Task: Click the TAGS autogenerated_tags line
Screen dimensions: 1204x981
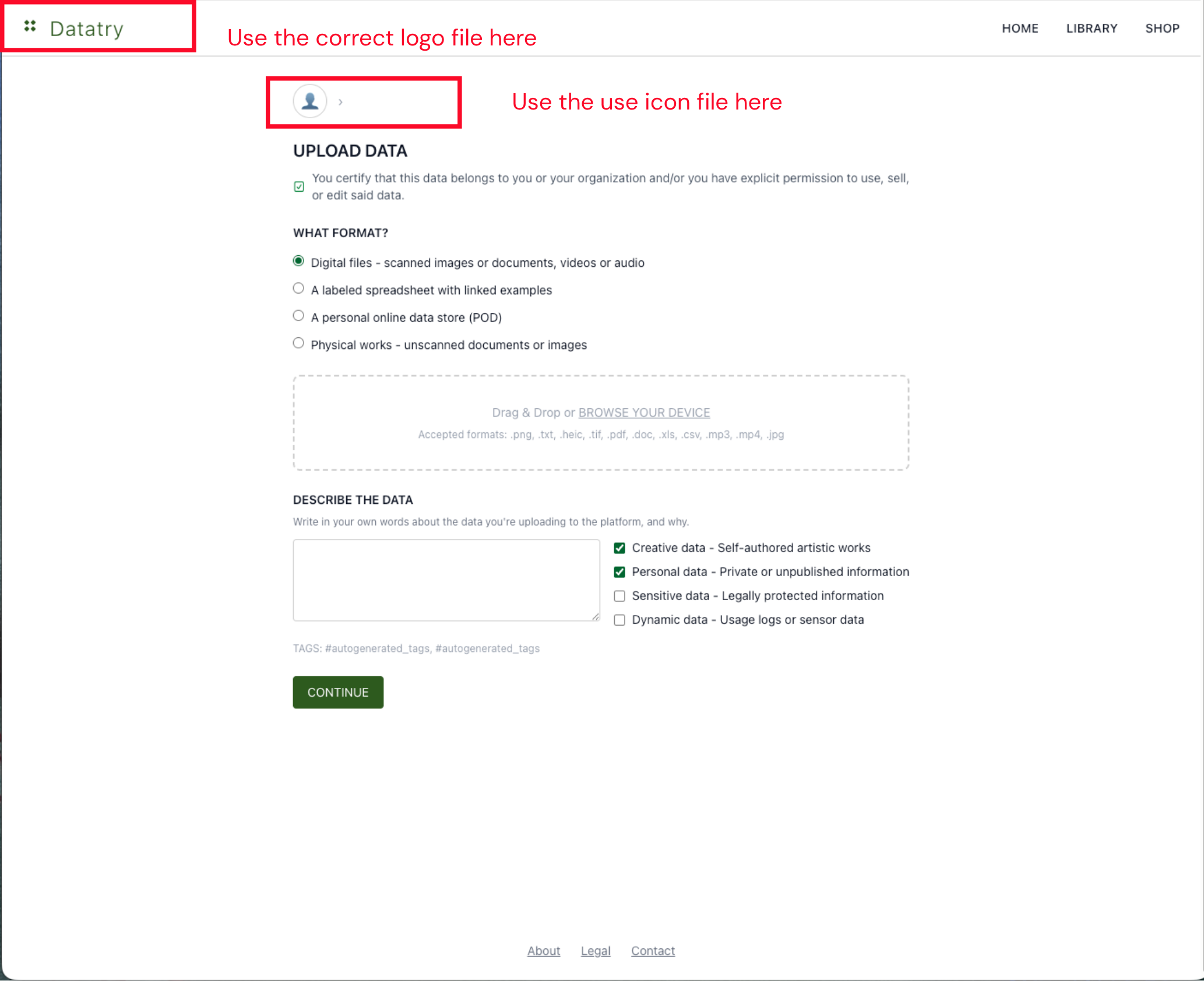Action: tap(416, 648)
